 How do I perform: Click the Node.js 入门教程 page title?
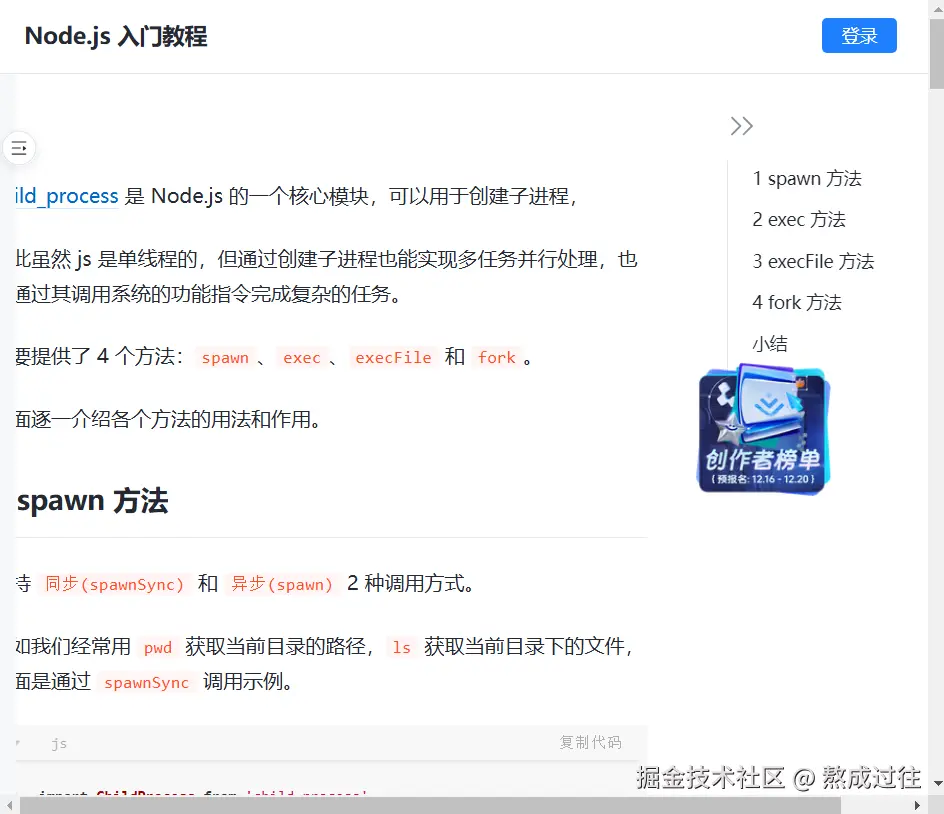[117, 36]
